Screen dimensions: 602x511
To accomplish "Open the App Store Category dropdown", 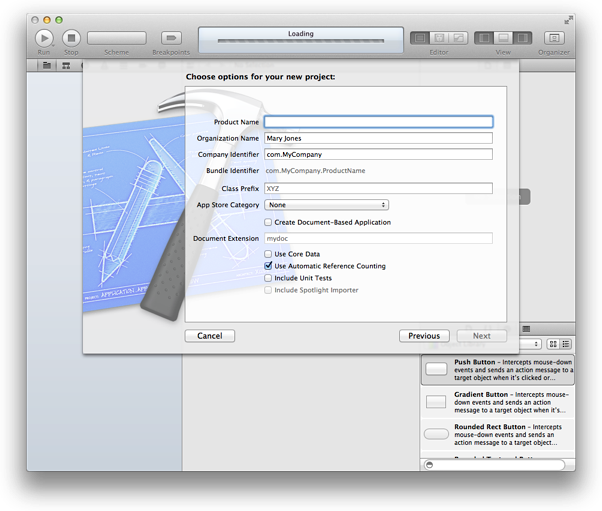I will [326, 205].
